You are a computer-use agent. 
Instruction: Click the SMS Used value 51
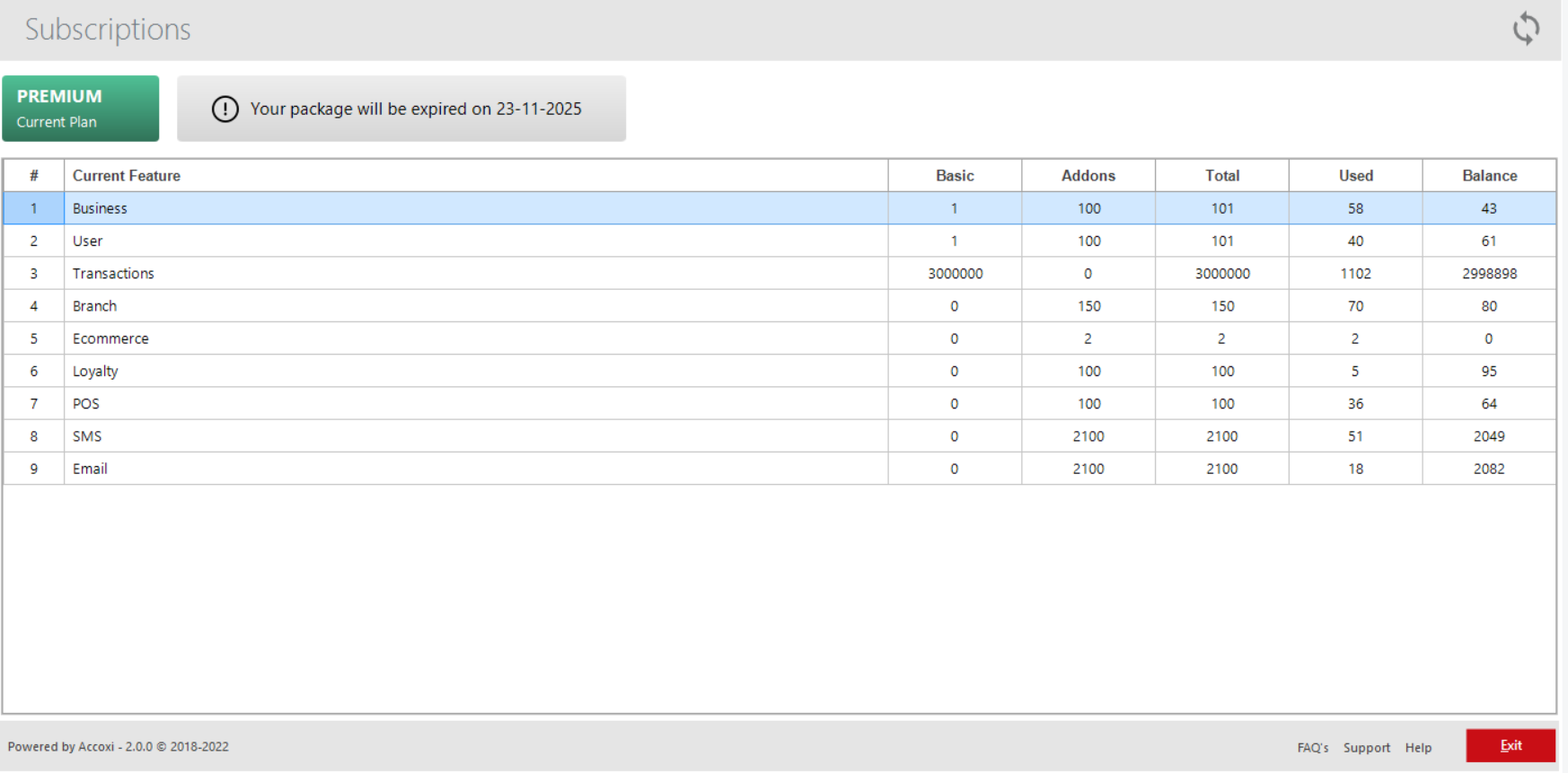1355,436
